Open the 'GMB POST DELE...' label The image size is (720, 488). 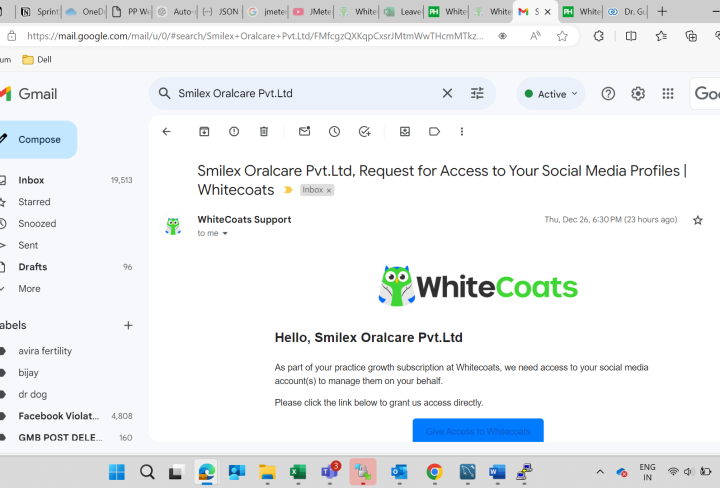click(60, 438)
